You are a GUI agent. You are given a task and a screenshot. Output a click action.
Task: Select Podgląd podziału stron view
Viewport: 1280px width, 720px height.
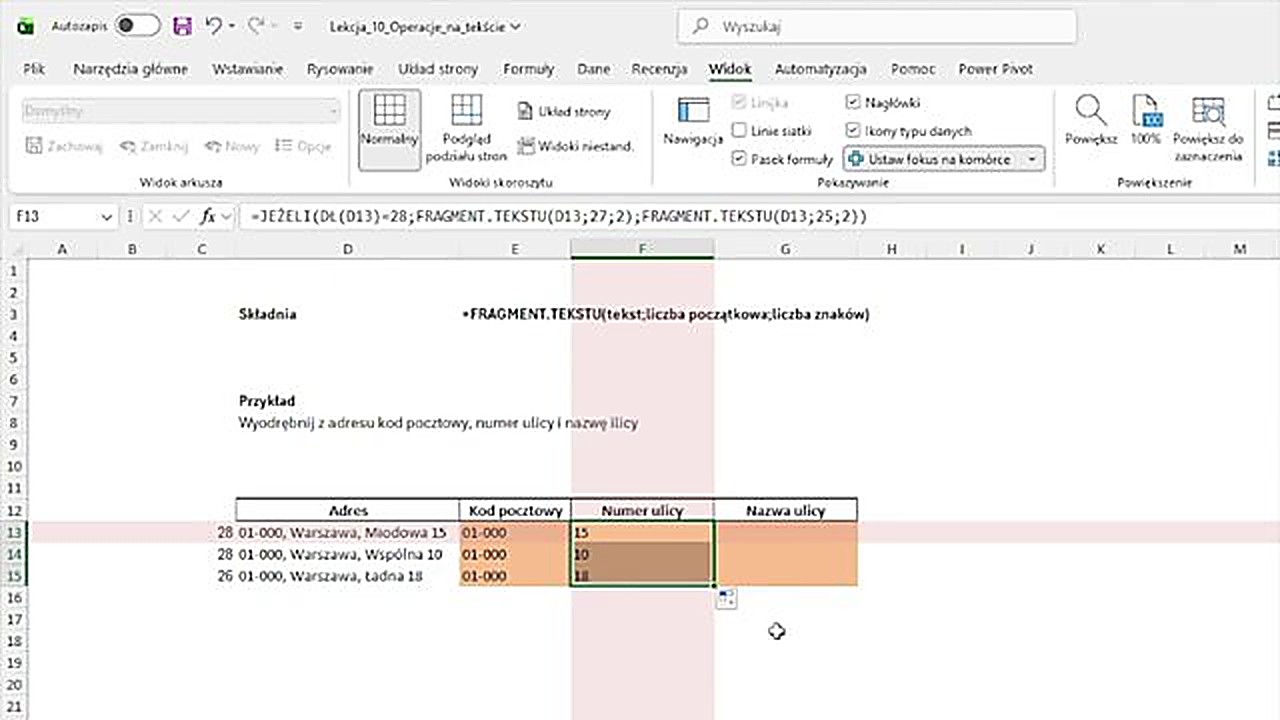point(466,128)
